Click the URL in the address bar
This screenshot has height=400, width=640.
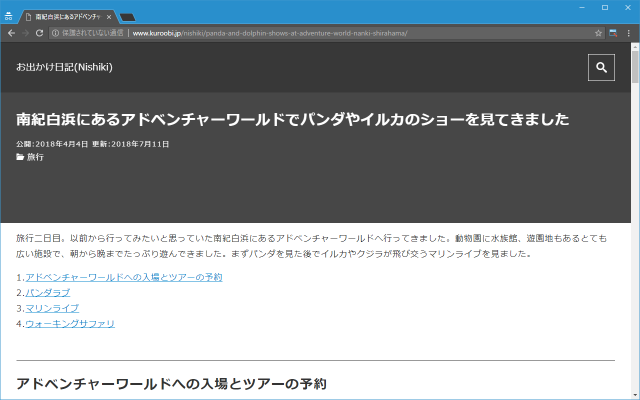coord(270,33)
